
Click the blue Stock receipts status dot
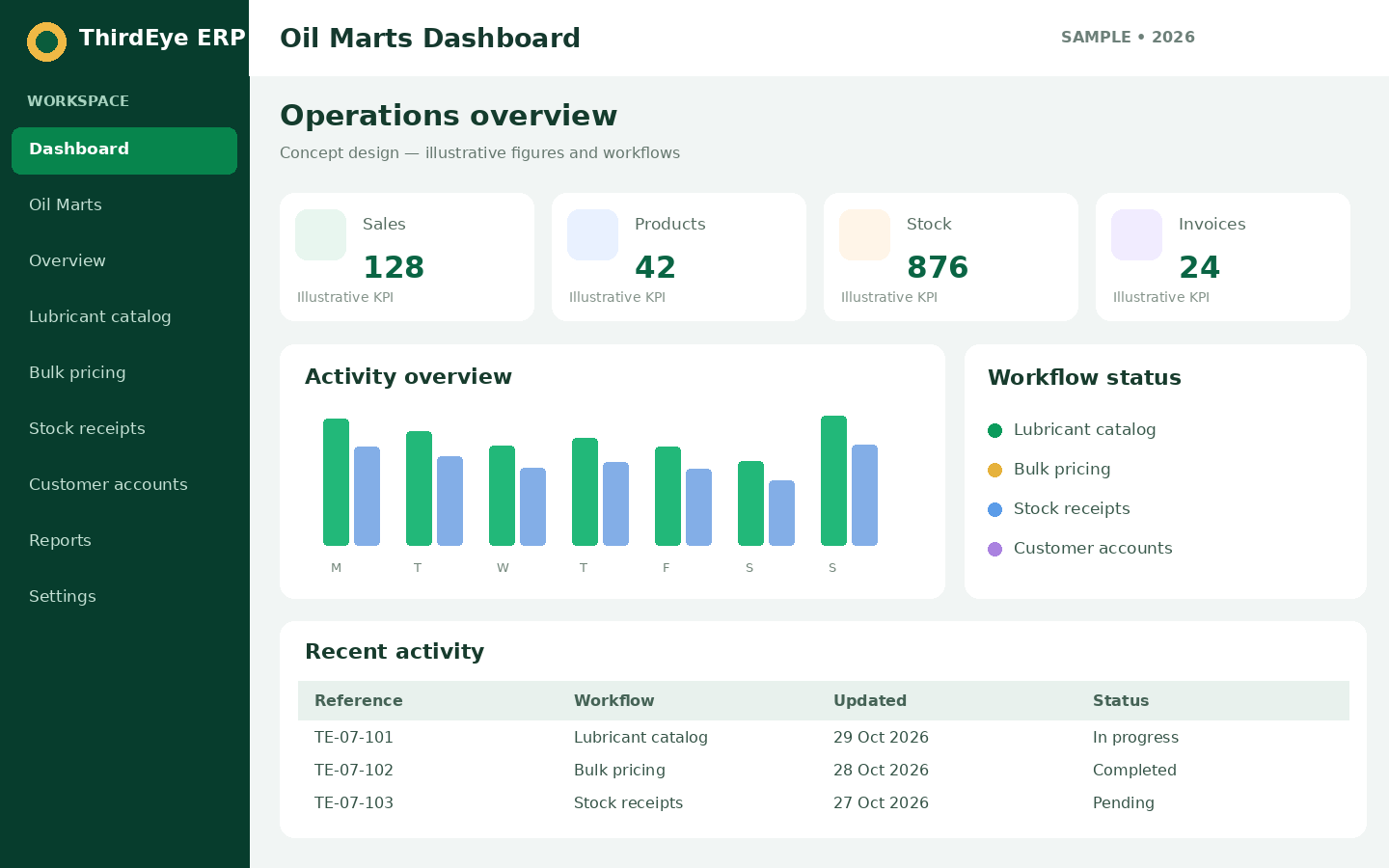click(995, 509)
